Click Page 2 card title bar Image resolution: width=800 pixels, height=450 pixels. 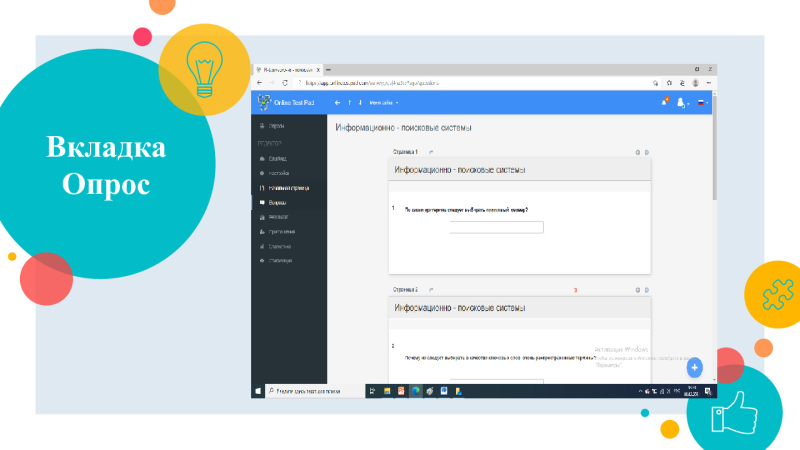pyautogui.click(x=519, y=308)
